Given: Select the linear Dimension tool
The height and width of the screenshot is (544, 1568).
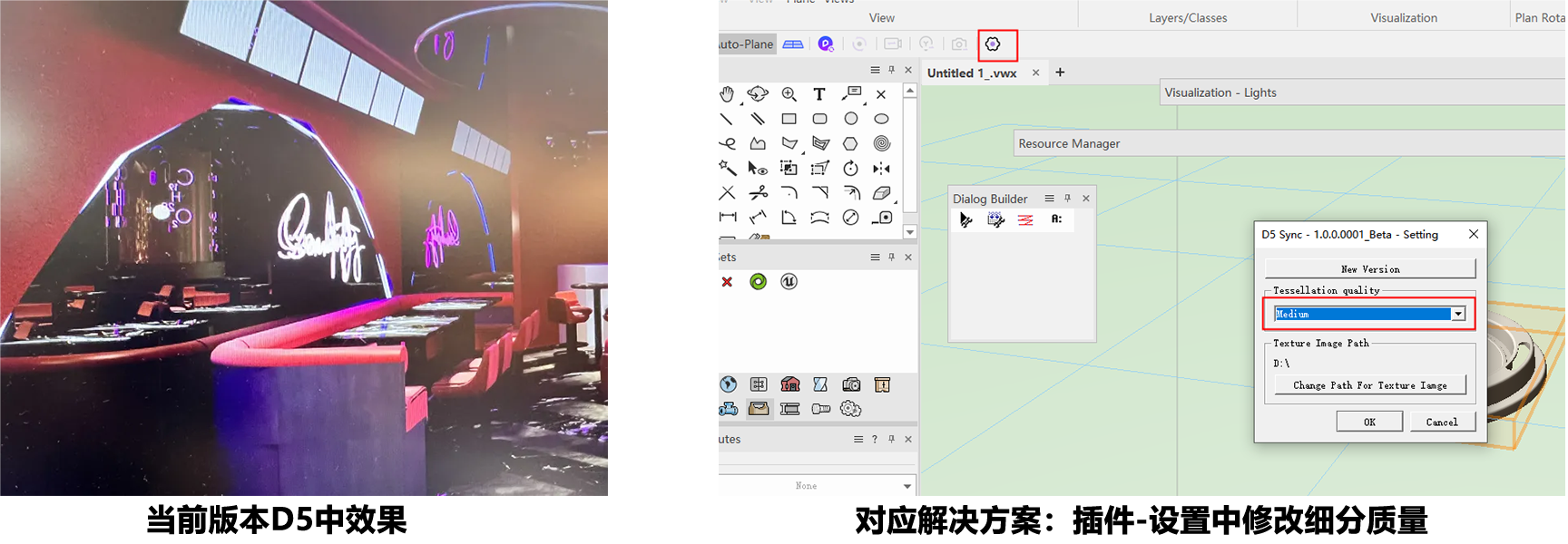Looking at the screenshot, I should tap(728, 217).
